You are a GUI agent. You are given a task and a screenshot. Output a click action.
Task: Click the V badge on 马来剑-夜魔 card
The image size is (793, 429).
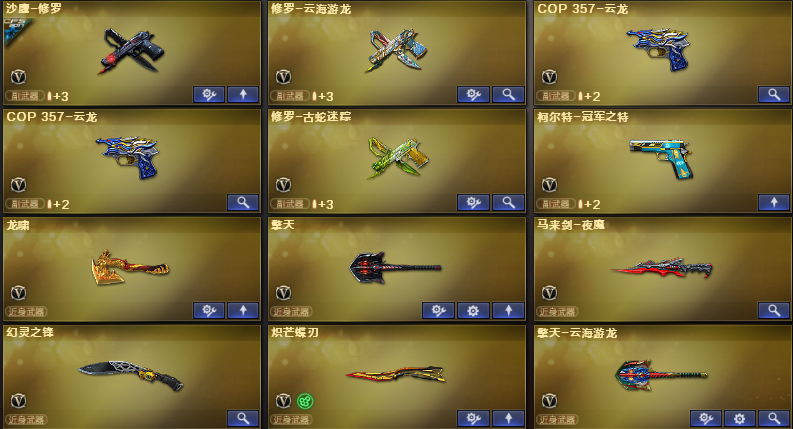550,293
